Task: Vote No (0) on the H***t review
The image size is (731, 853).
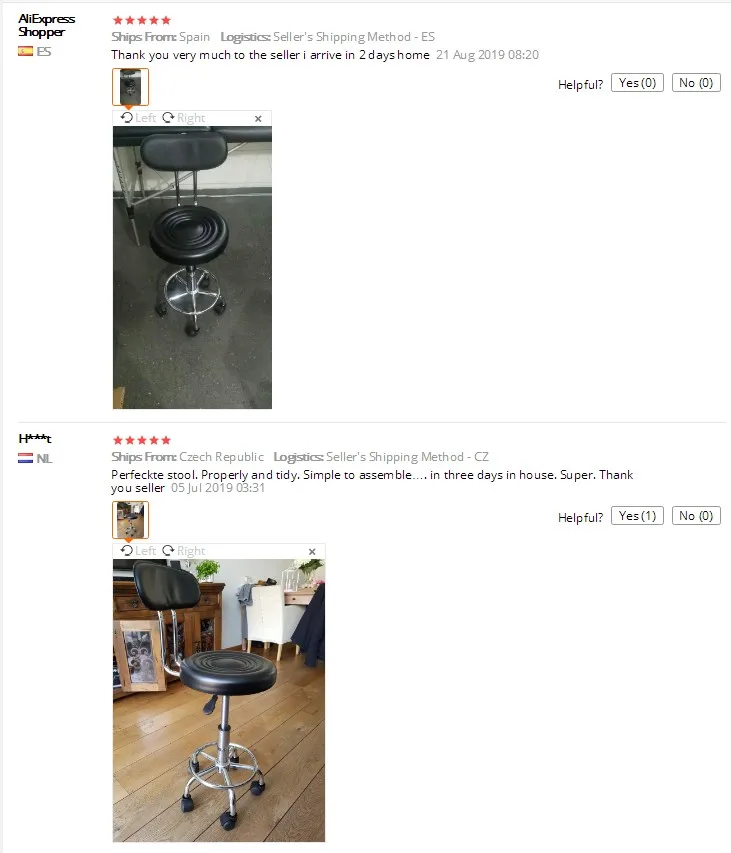Action: pyautogui.click(x=696, y=516)
